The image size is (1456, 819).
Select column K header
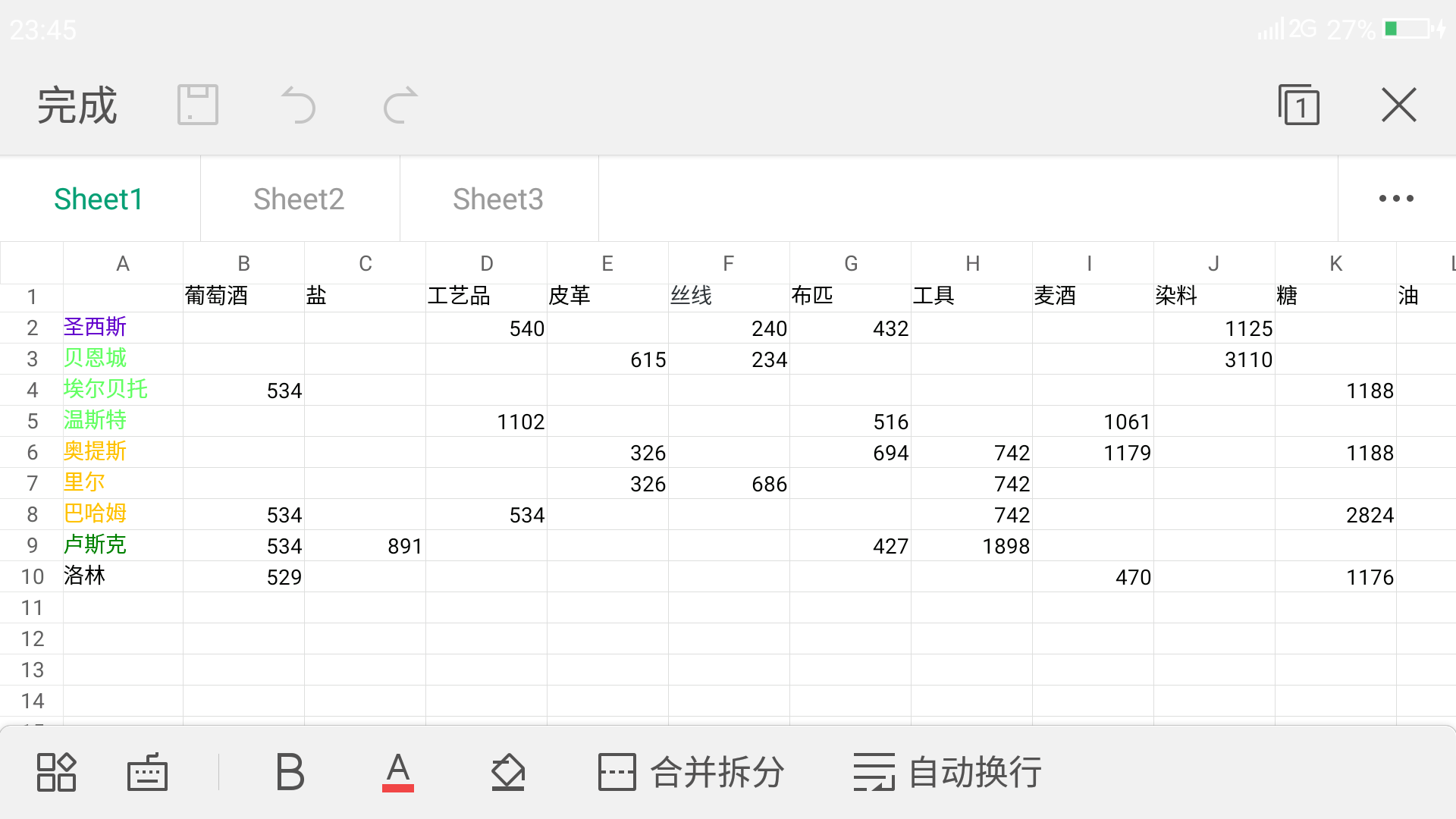pos(1336,263)
